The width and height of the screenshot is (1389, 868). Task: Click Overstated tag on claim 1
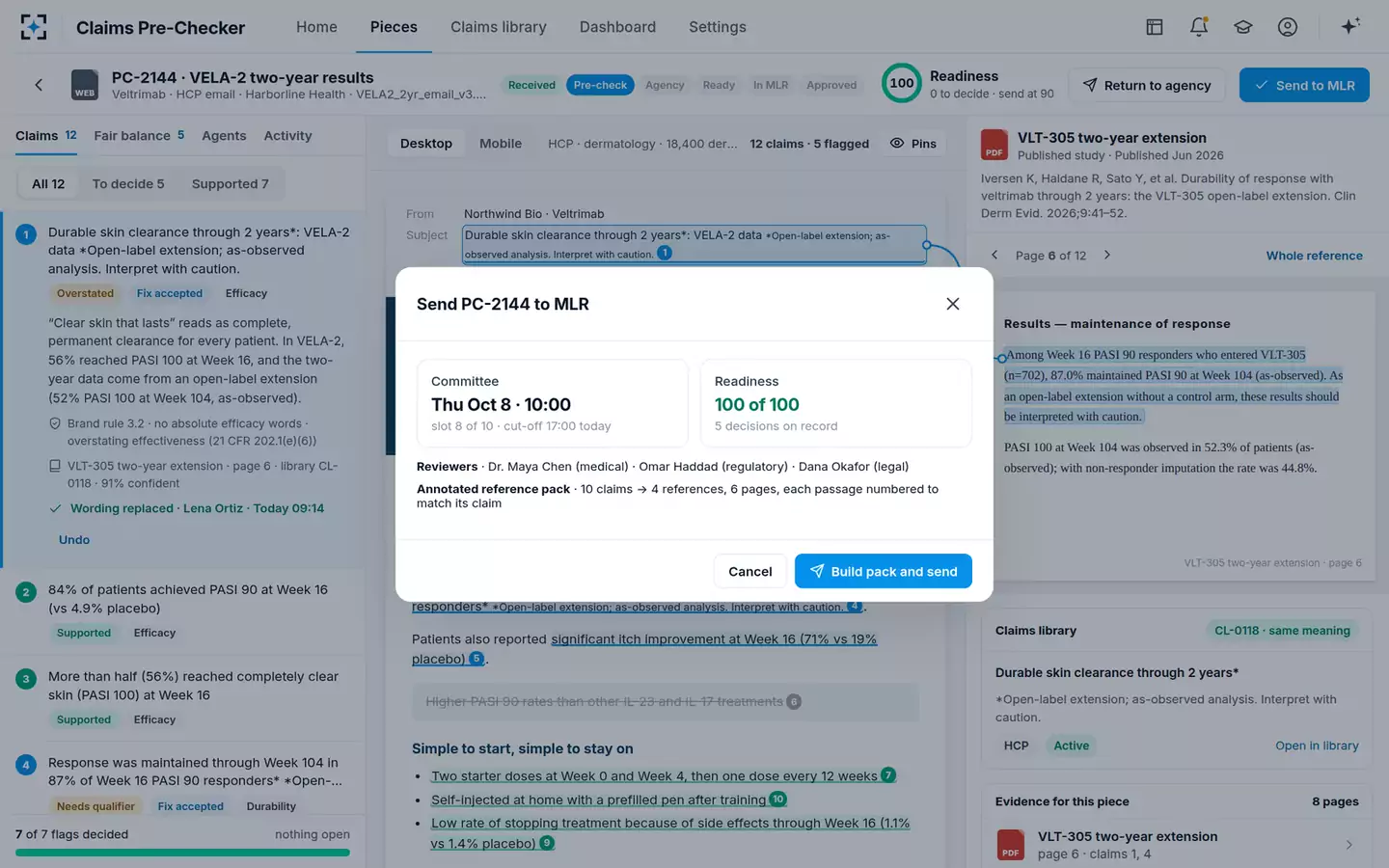85,293
